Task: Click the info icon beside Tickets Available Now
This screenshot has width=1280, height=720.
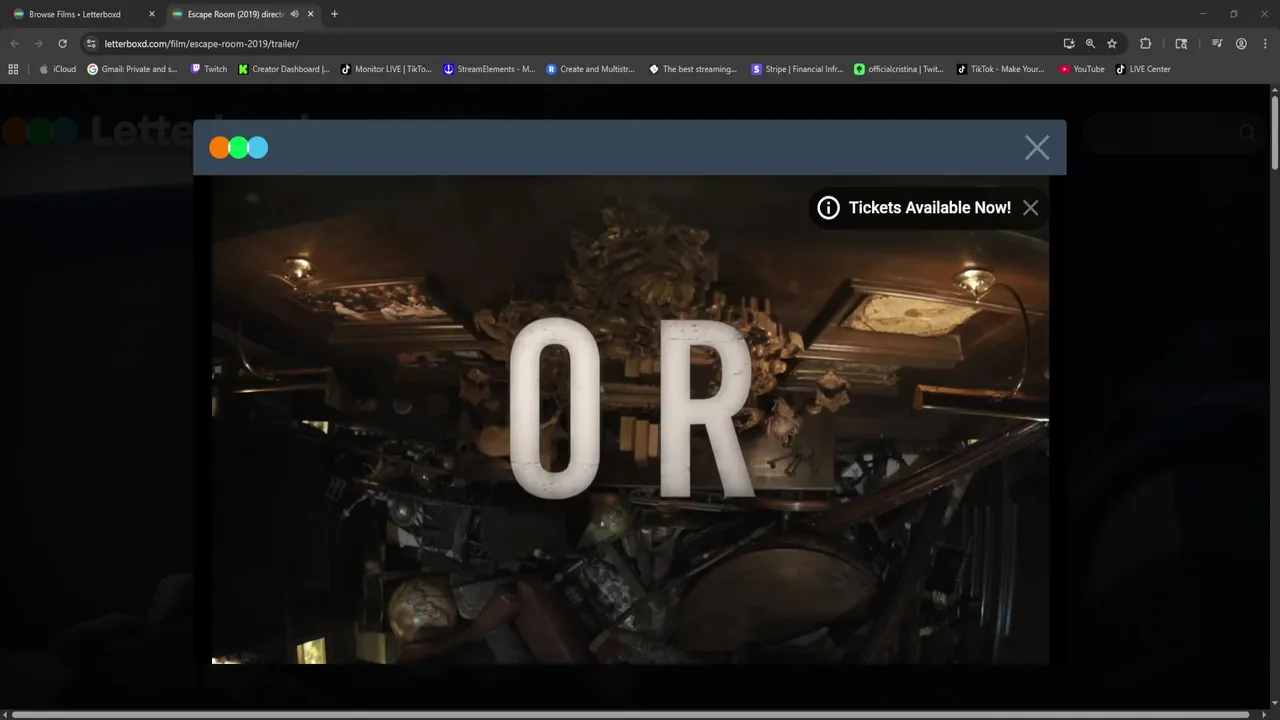Action: 828,208
